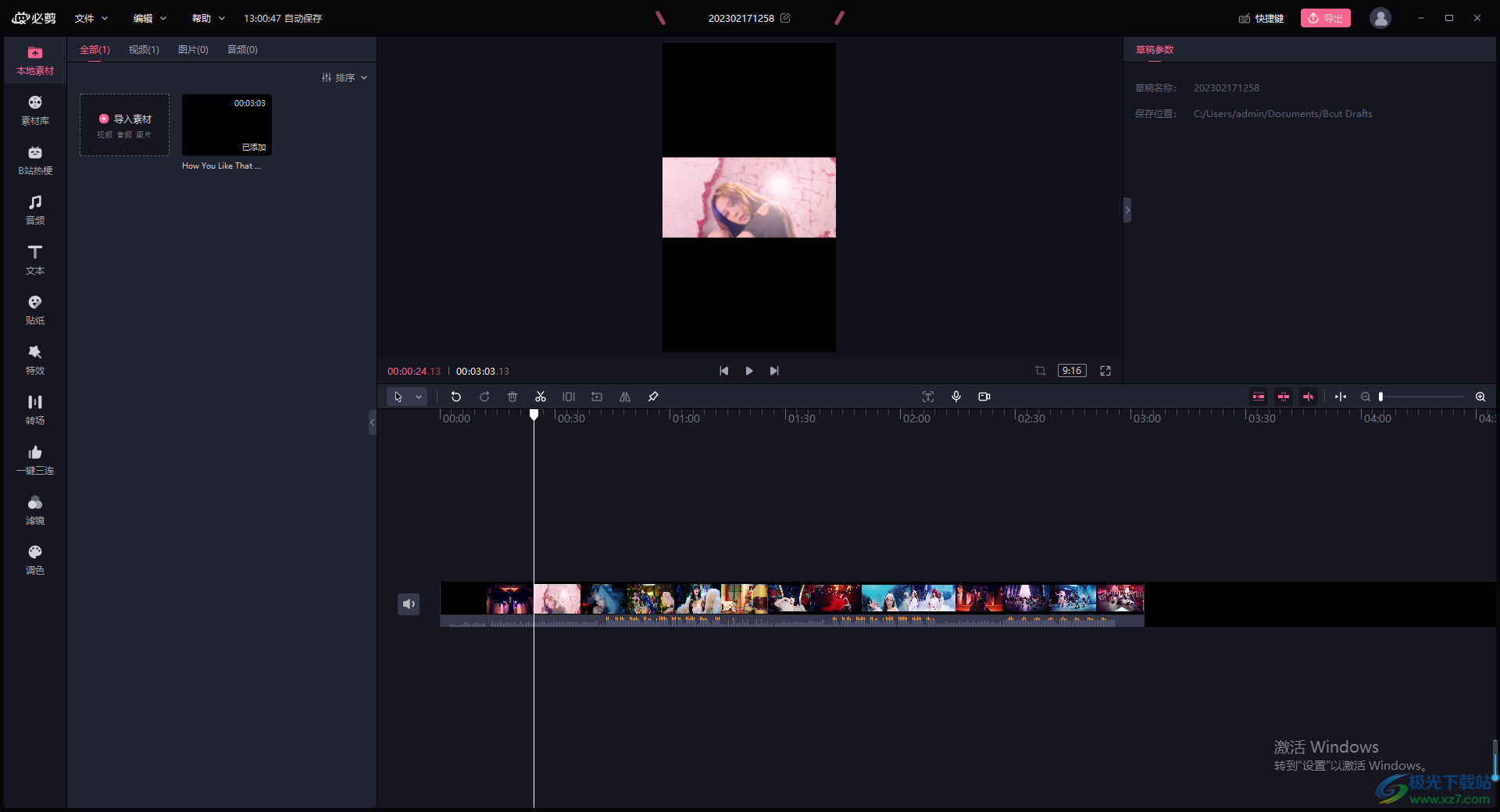Screen dimensions: 1500x812
Task: Open the 文本 text panel
Action: 35,261
